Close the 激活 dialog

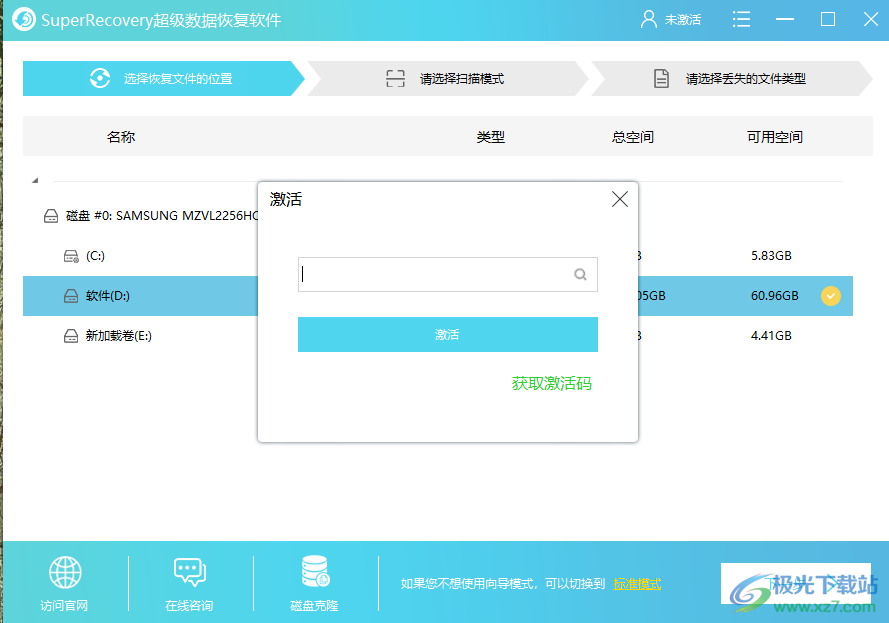[x=620, y=199]
